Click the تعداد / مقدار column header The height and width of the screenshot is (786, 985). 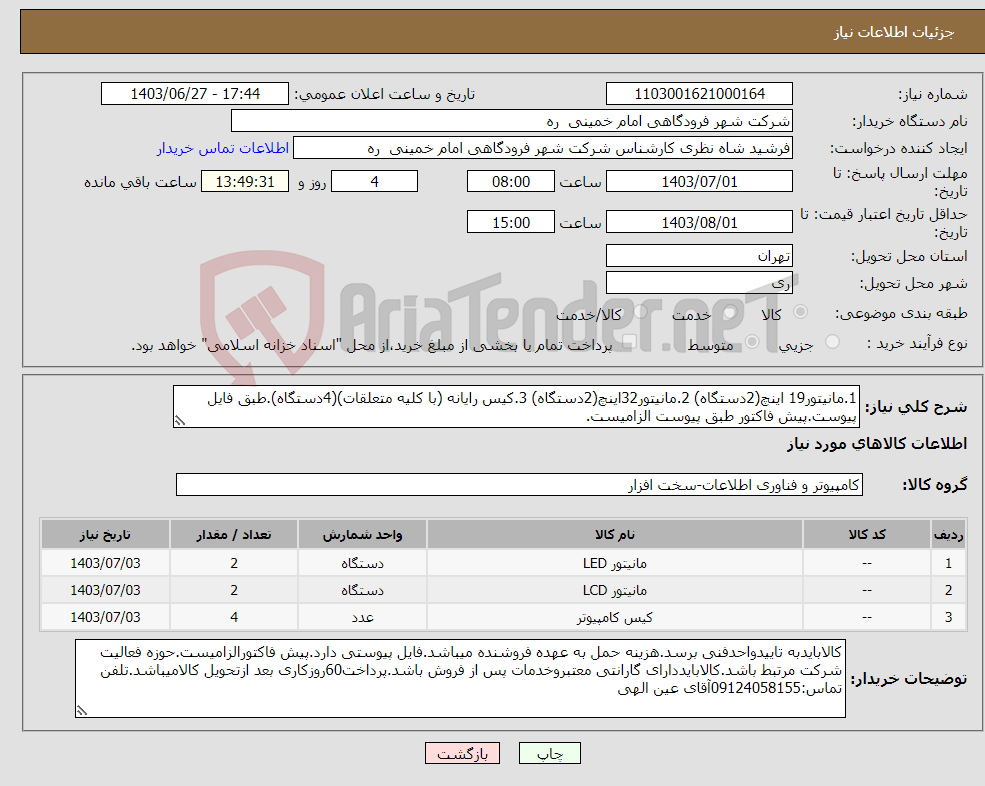(234, 535)
